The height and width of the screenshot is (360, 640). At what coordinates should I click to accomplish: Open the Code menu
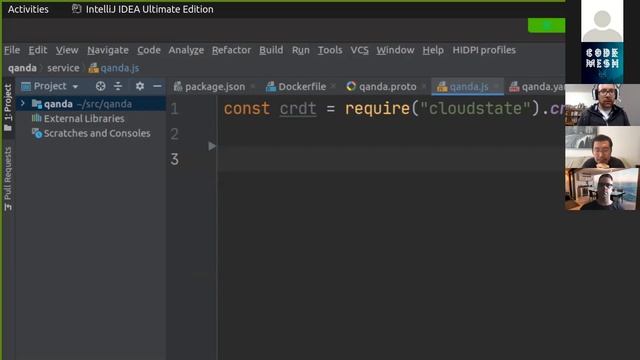pos(149,50)
